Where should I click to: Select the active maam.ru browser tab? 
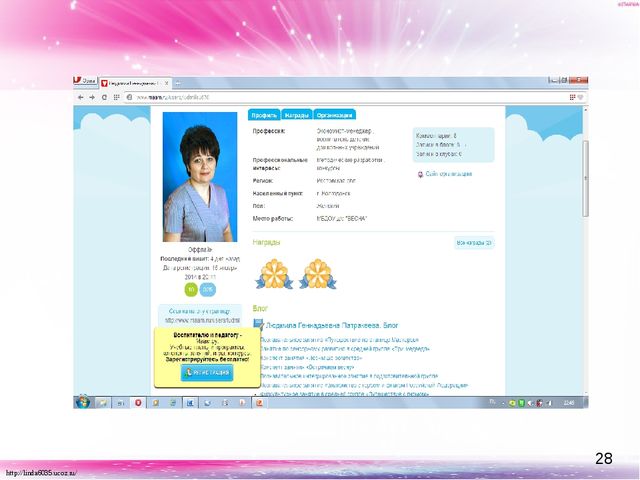click(135, 83)
